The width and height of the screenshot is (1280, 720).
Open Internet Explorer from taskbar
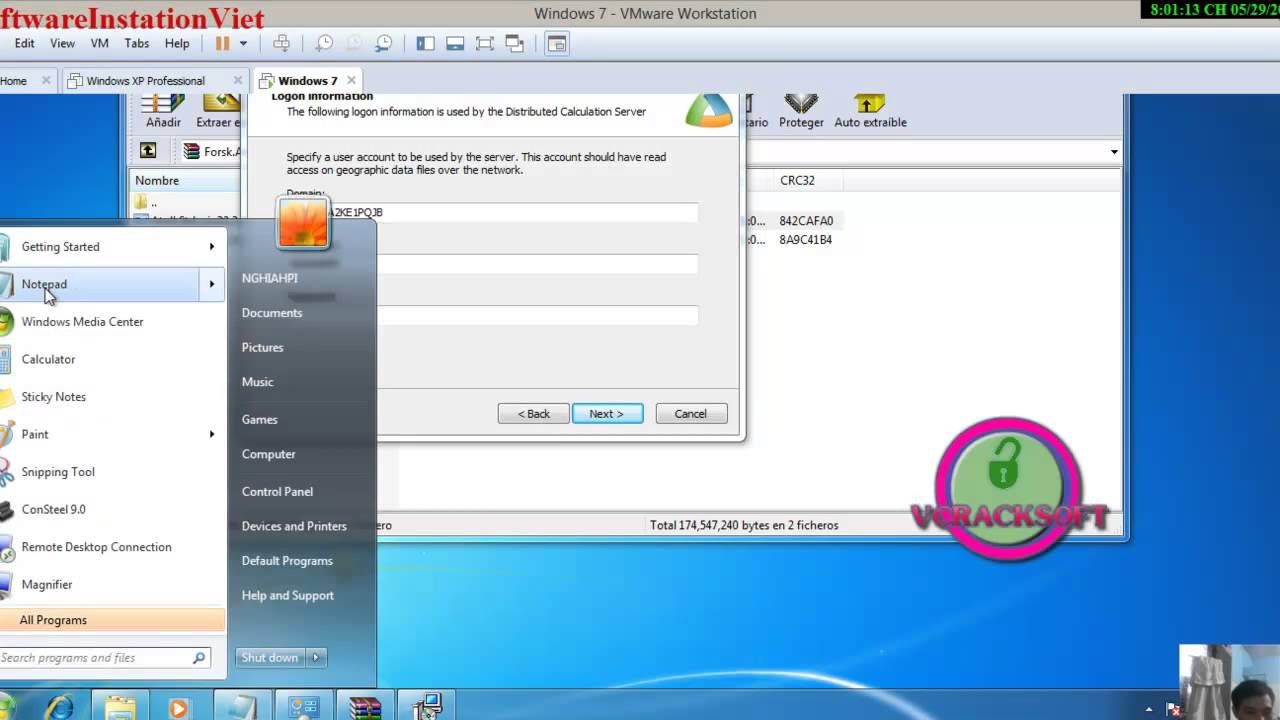pyautogui.click(x=59, y=708)
